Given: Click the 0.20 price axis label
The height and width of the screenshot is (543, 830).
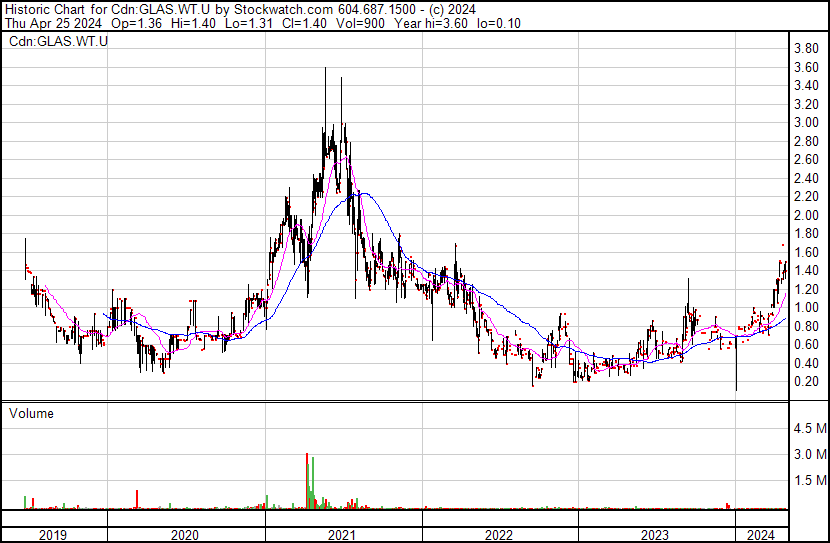Looking at the screenshot, I should pyautogui.click(x=805, y=382).
